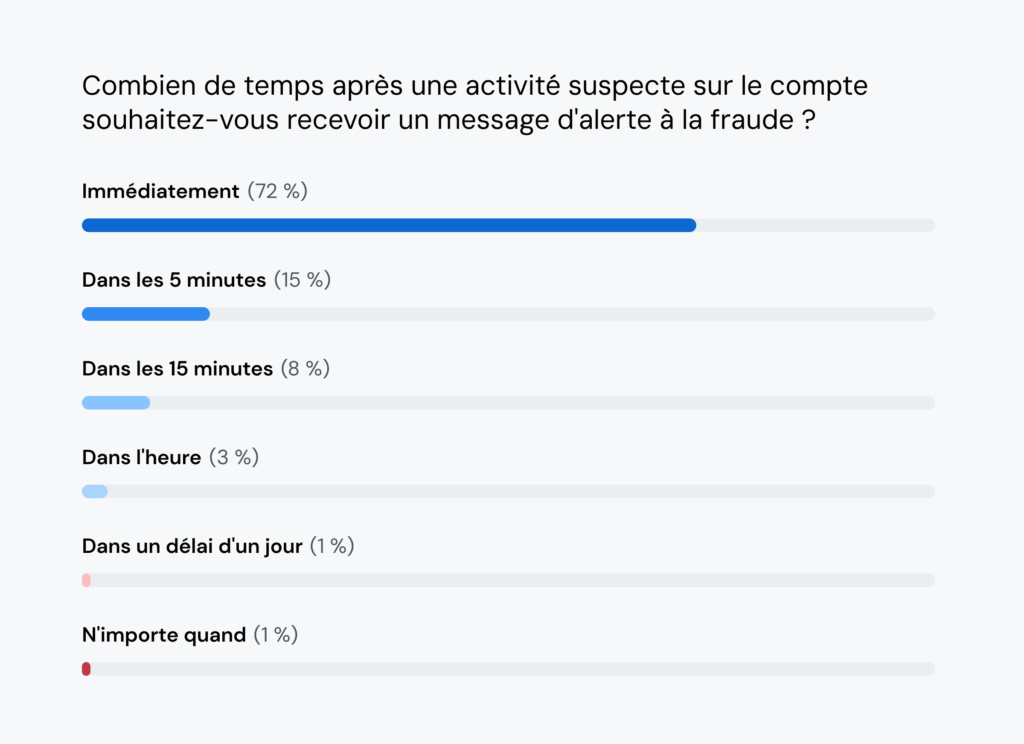Select "Dans un délai d'un jour" label

pyautogui.click(x=192, y=546)
